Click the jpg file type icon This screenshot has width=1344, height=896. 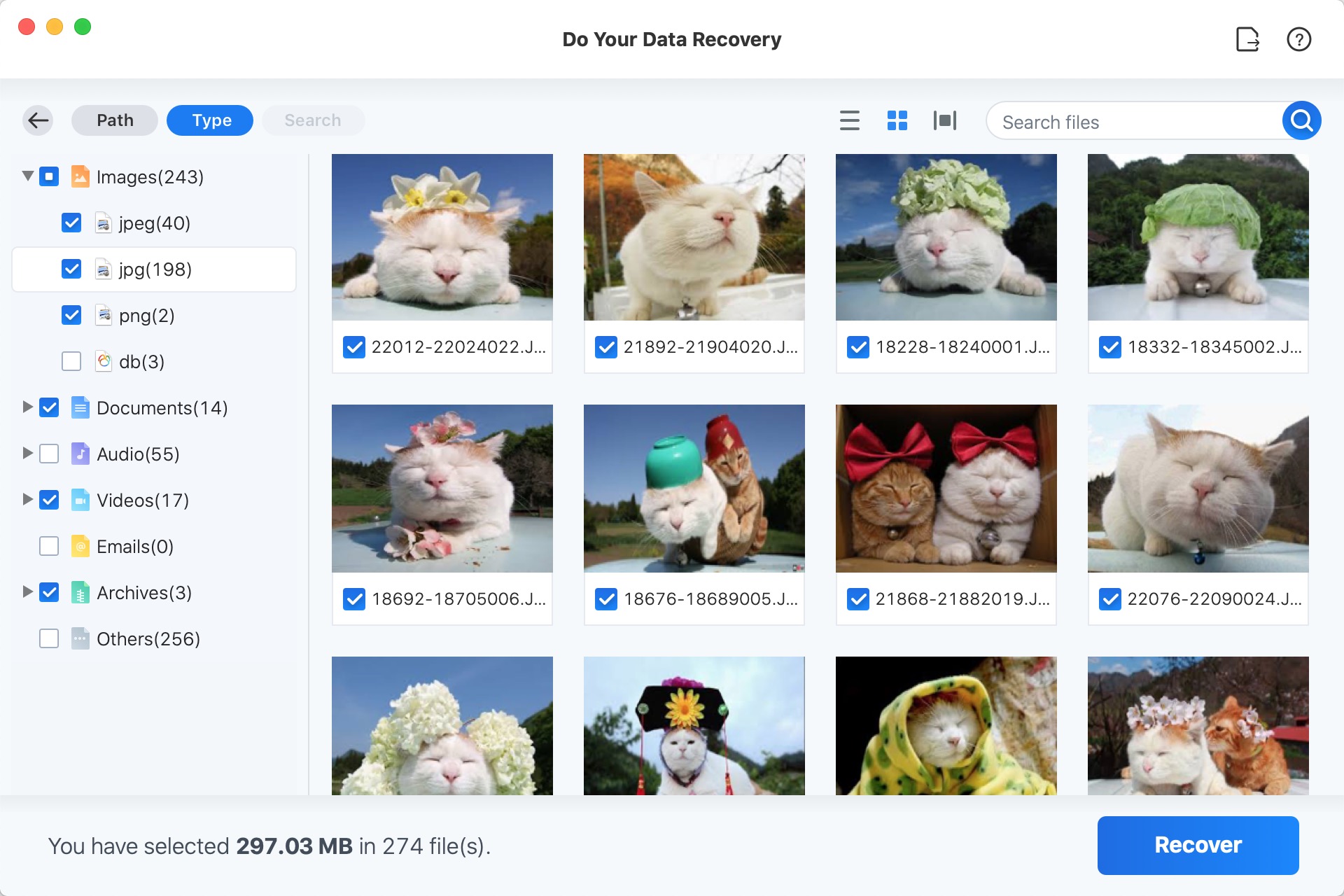tap(103, 269)
